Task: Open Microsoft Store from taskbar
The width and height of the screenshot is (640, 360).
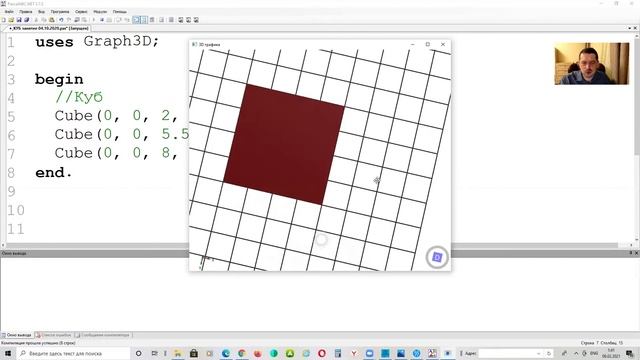Action: [194, 353]
